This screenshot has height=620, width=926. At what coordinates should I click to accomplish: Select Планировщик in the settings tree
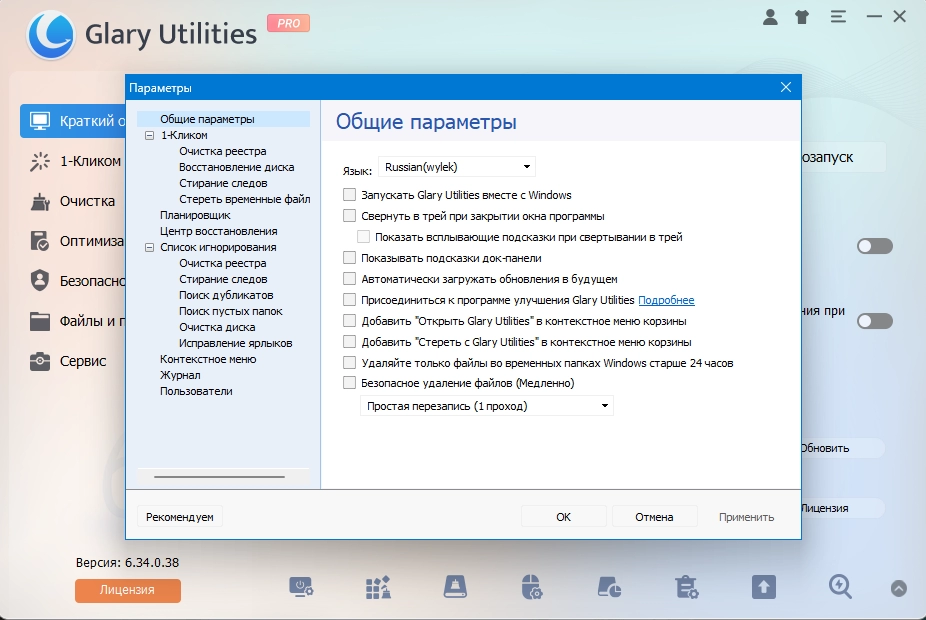pyautogui.click(x=195, y=215)
